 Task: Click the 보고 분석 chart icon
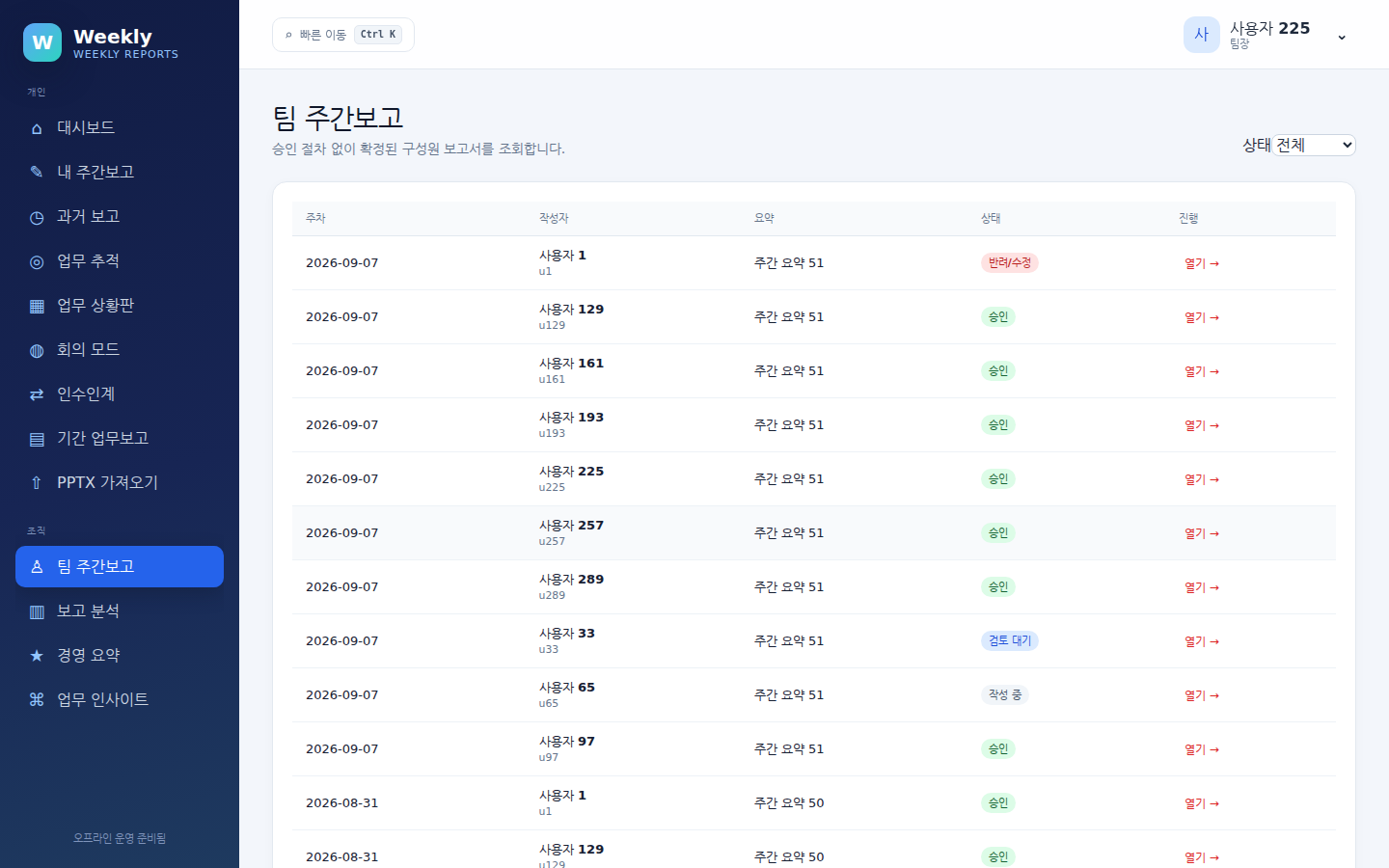point(37,611)
